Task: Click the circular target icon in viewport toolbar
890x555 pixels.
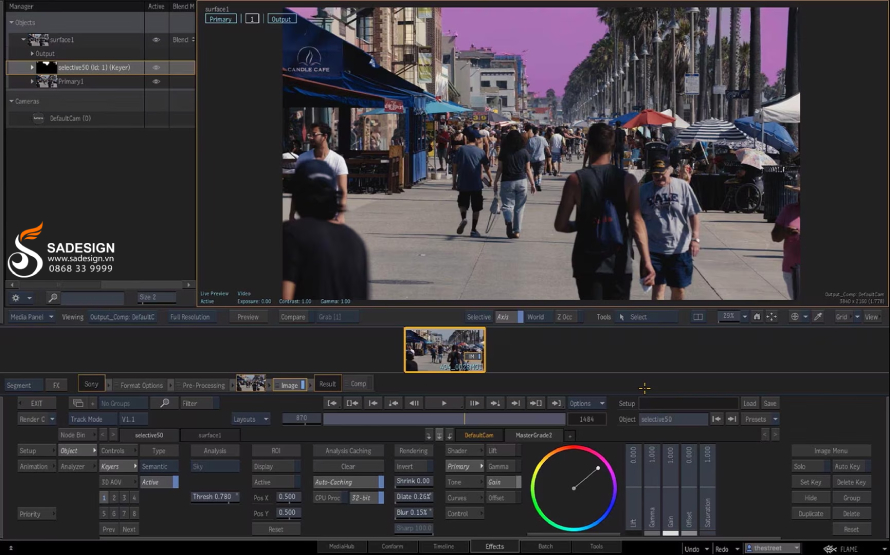Action: coord(795,317)
